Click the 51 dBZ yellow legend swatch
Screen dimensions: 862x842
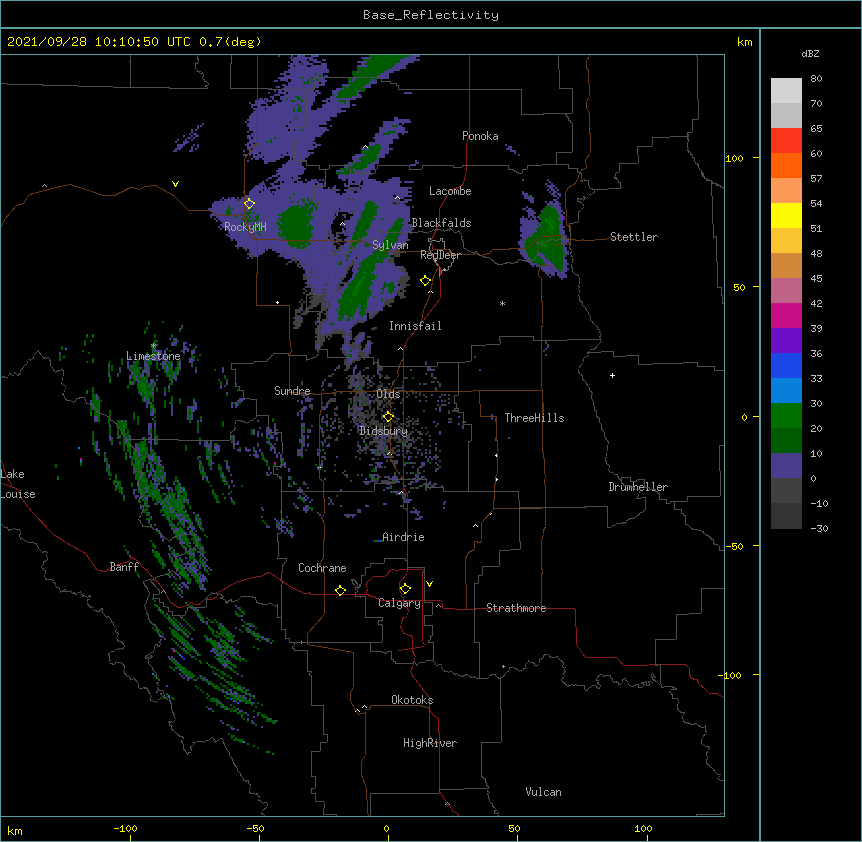[x=786, y=215]
